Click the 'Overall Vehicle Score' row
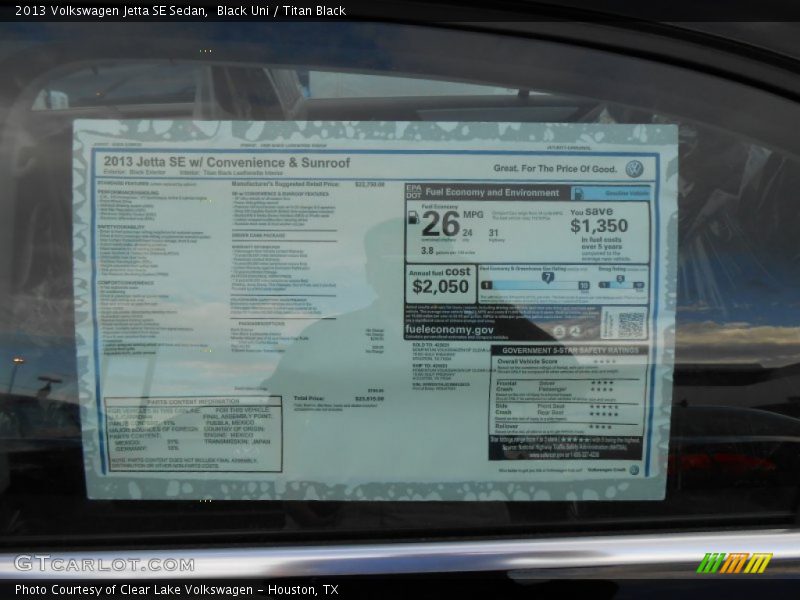Screen dimensions: 800x600 click(567, 361)
